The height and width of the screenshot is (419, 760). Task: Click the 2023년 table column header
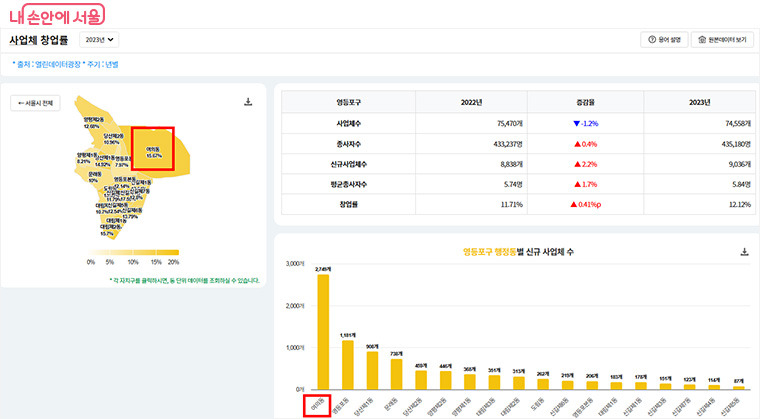699,102
